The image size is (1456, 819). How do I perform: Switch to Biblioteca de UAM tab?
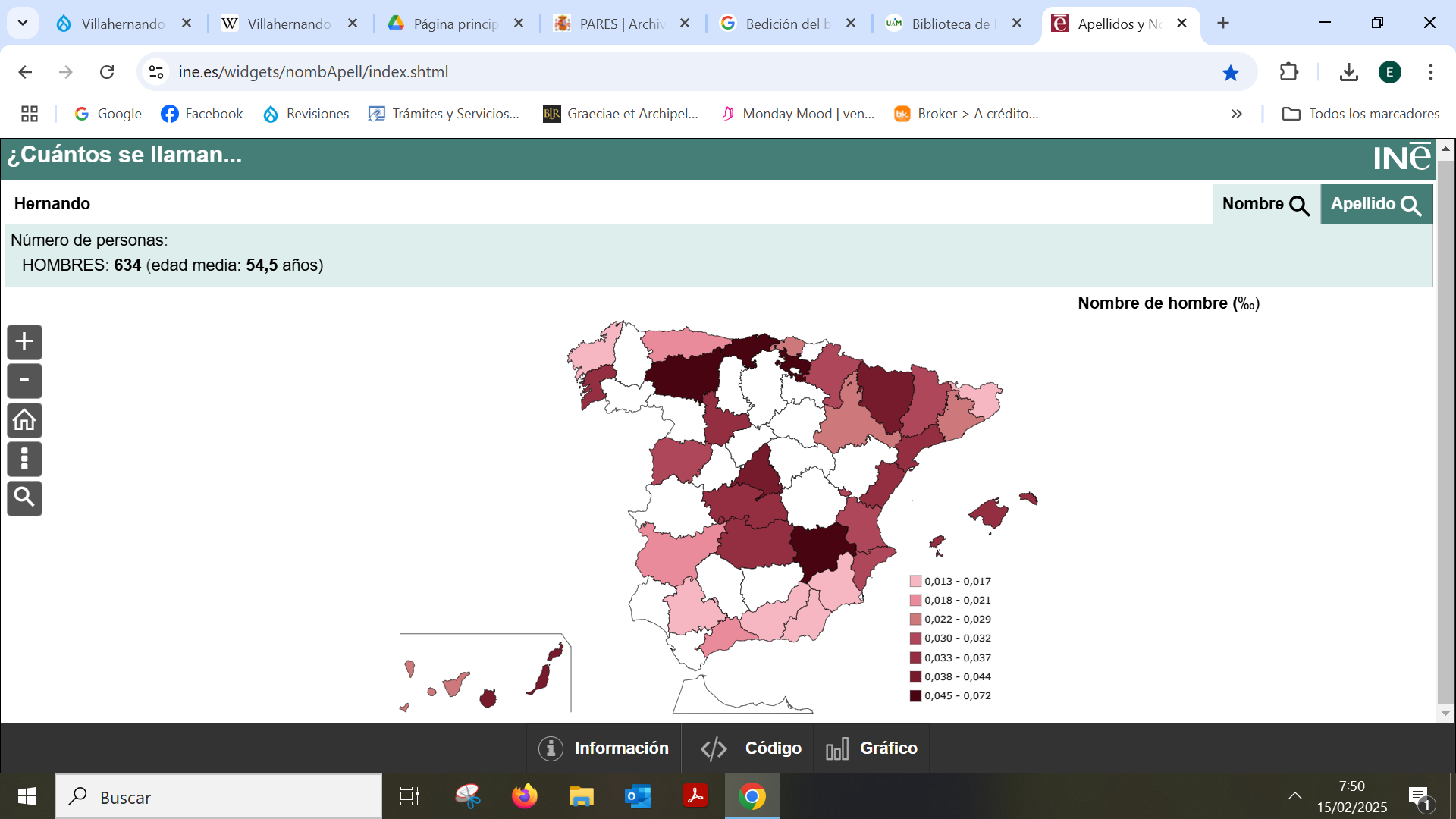[953, 24]
